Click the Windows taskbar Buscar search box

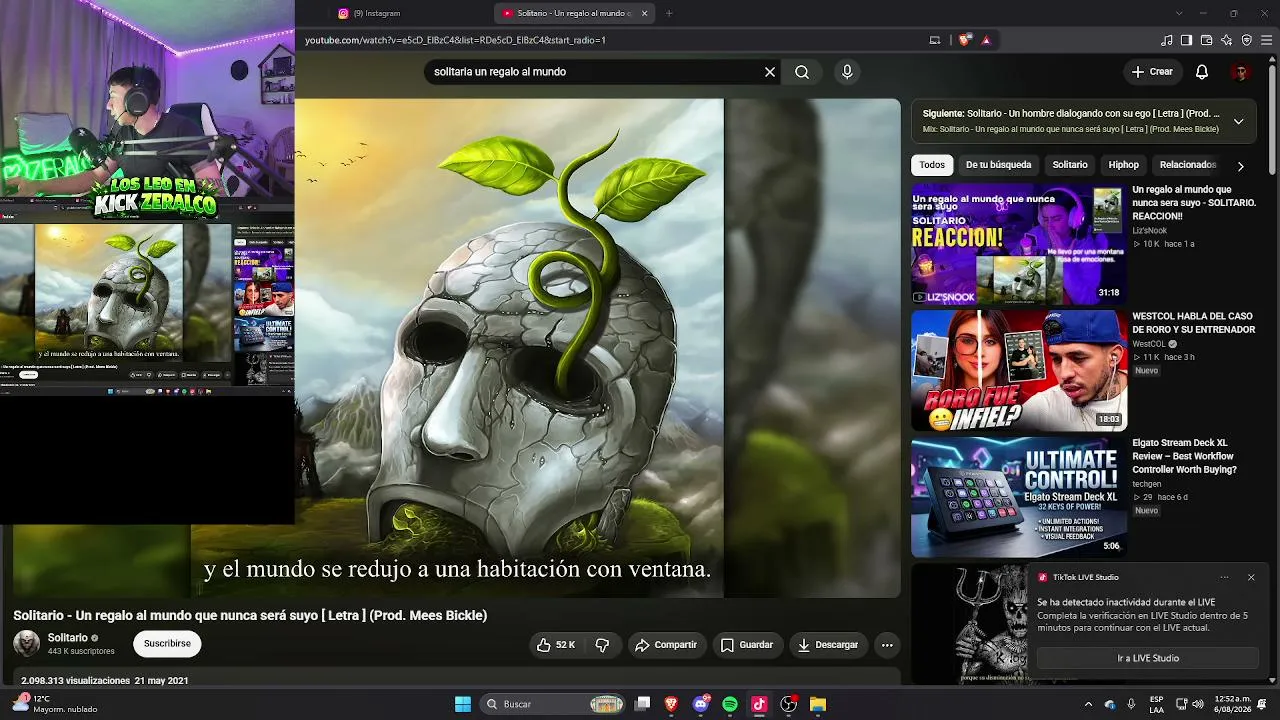pos(555,704)
